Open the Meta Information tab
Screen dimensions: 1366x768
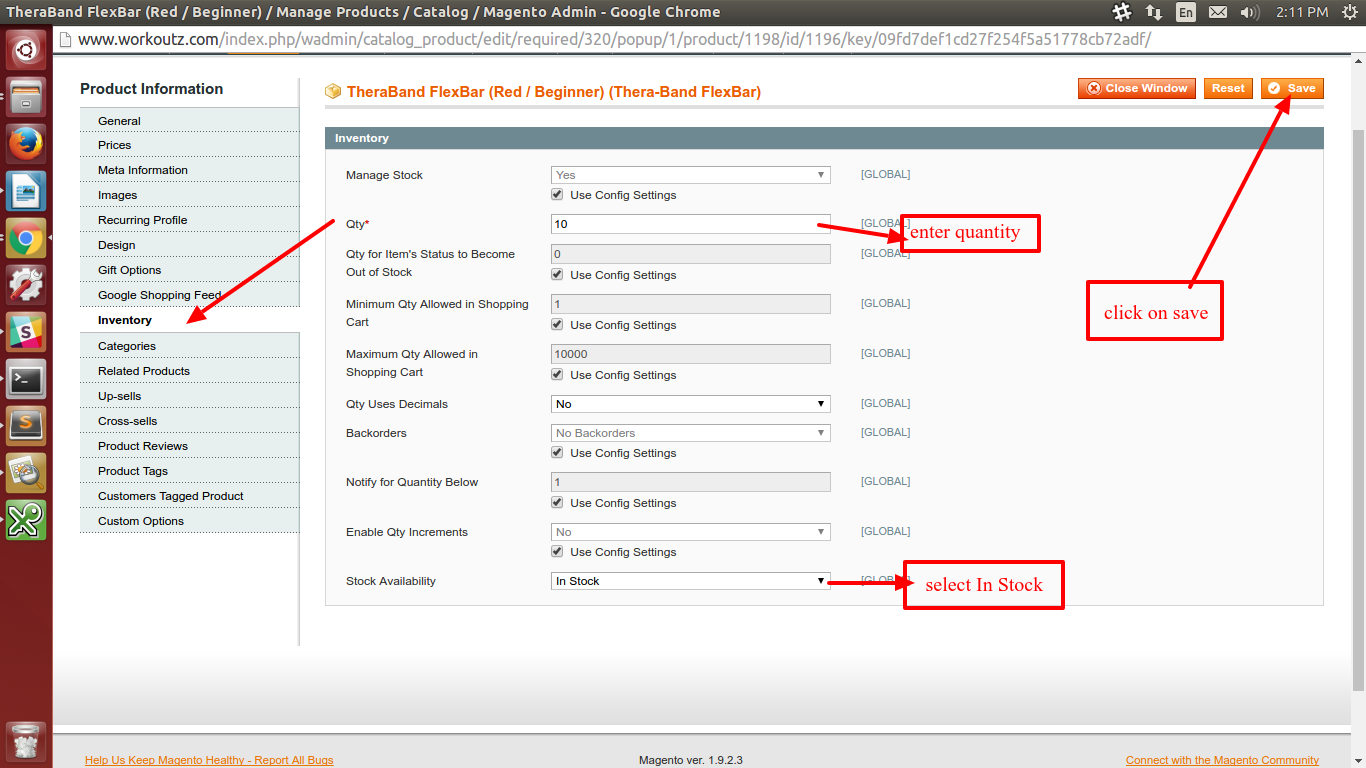point(190,170)
